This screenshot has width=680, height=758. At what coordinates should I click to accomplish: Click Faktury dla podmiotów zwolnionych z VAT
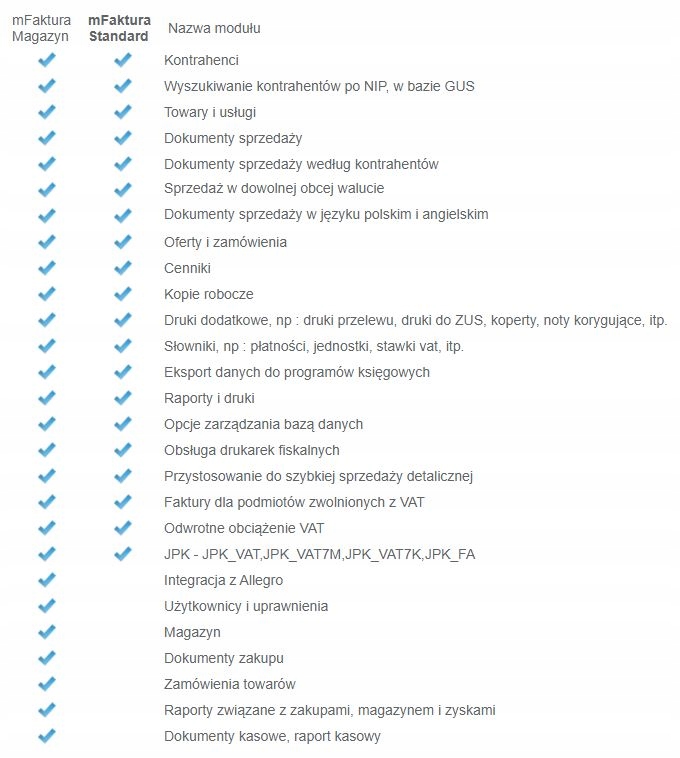(x=303, y=502)
